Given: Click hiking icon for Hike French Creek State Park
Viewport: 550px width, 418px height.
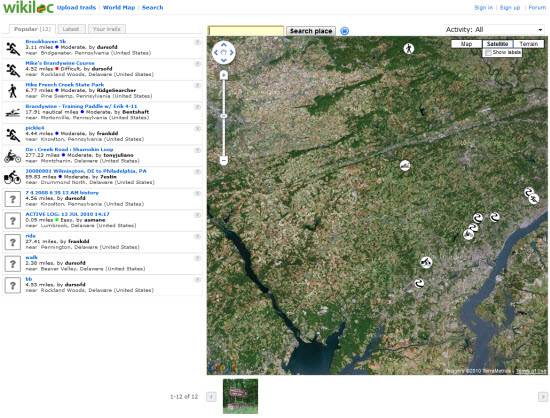Looking at the screenshot, I should point(13,91).
